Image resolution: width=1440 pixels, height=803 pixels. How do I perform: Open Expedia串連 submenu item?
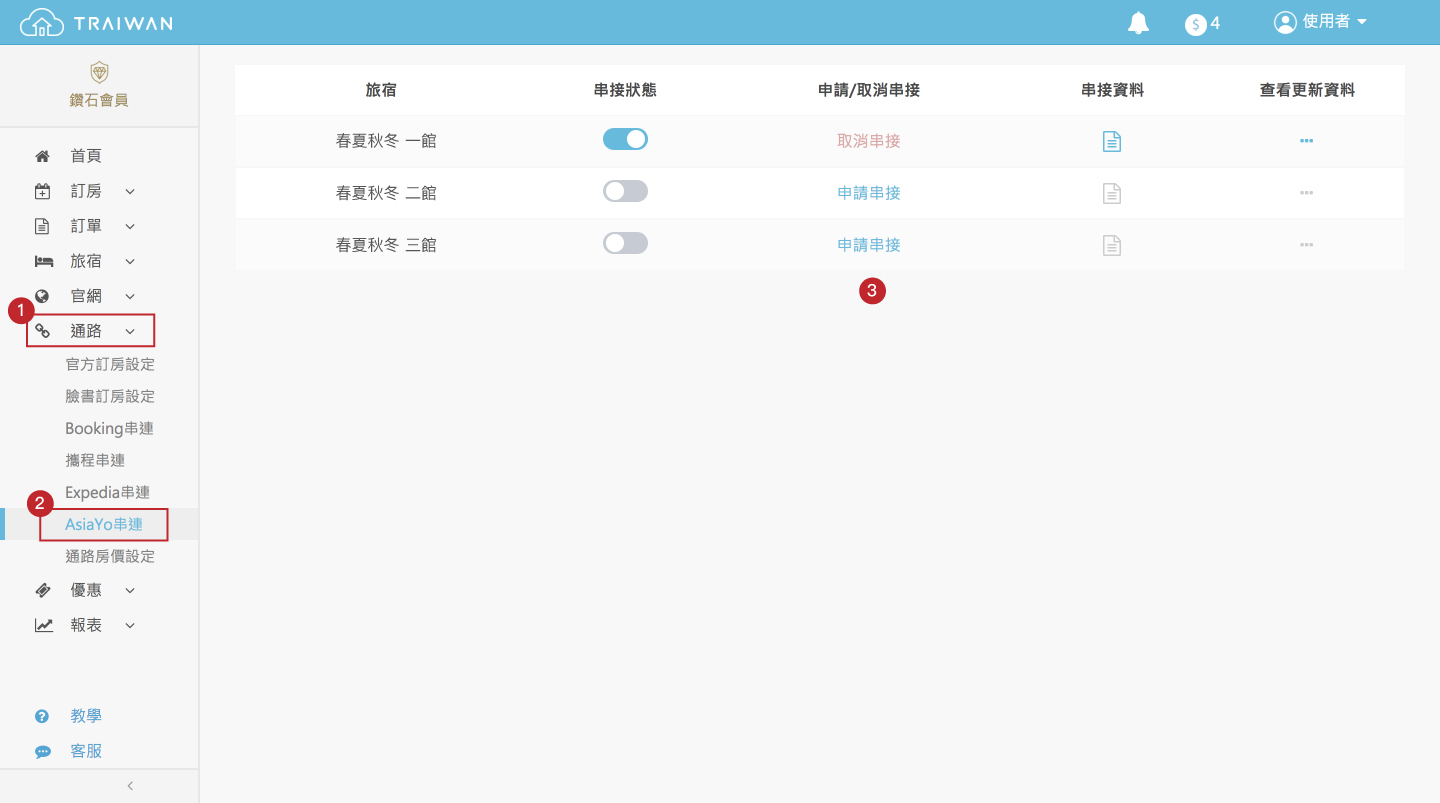pyautogui.click(x=107, y=492)
